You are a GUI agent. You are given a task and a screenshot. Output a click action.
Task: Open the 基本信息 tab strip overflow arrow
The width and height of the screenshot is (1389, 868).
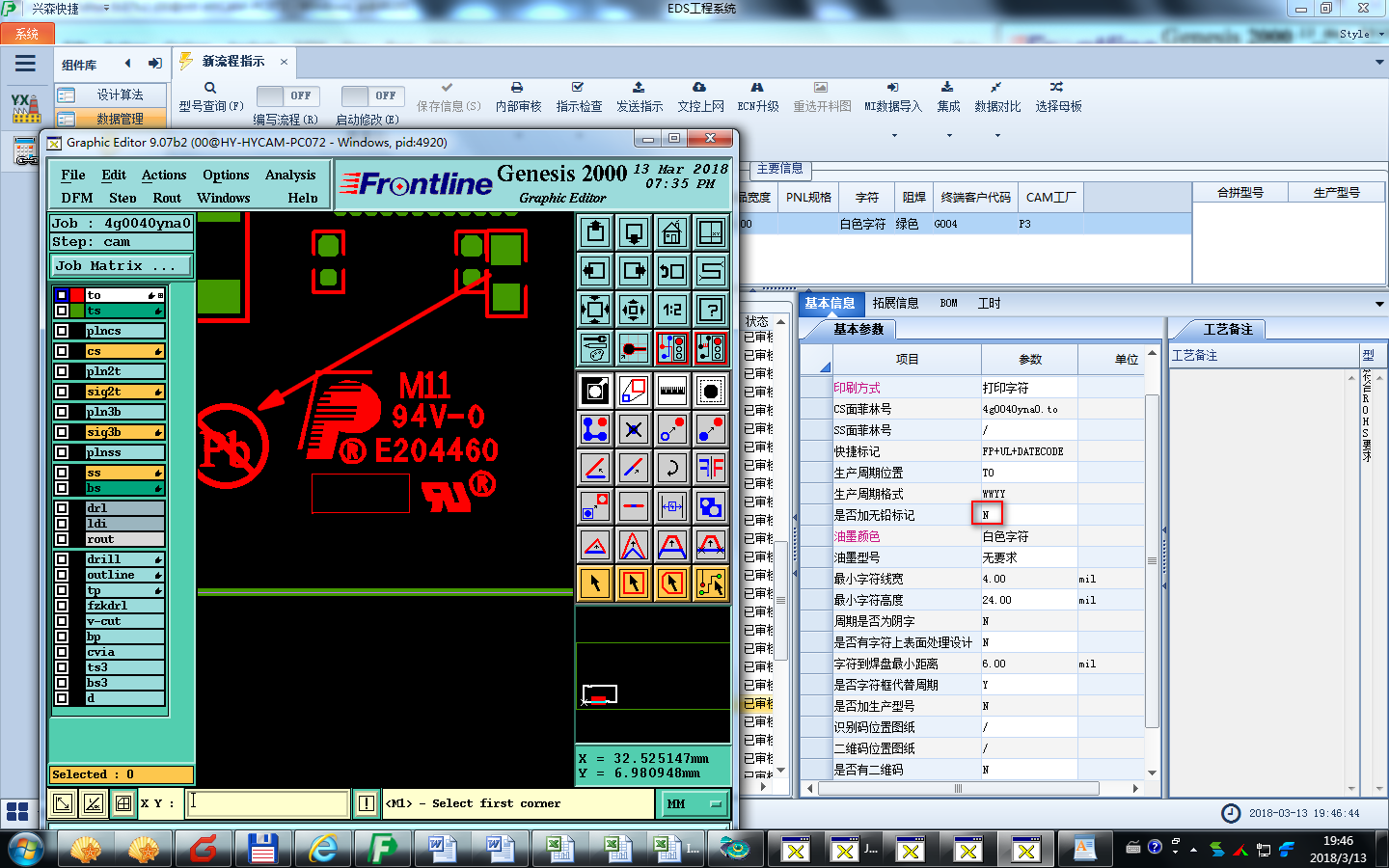pyautogui.click(x=1379, y=304)
